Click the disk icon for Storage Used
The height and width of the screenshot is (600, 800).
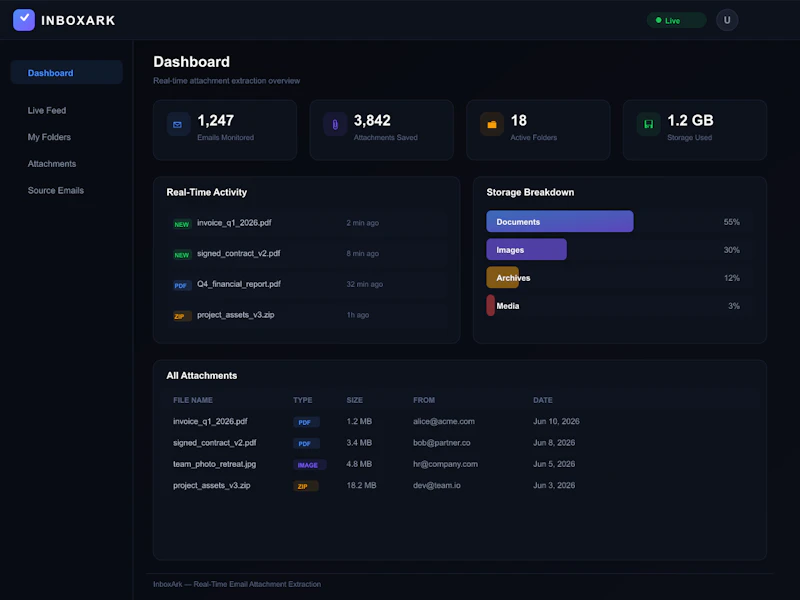[648, 124]
